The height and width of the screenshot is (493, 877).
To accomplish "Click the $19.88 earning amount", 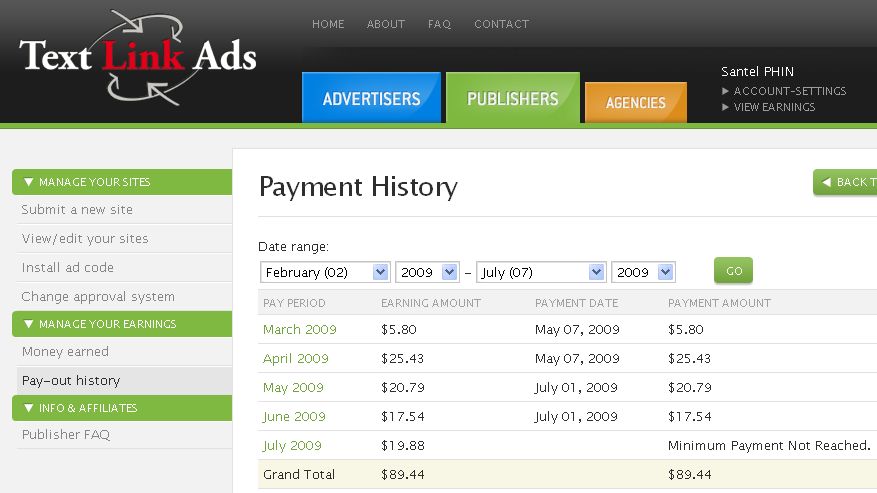I will (403, 445).
